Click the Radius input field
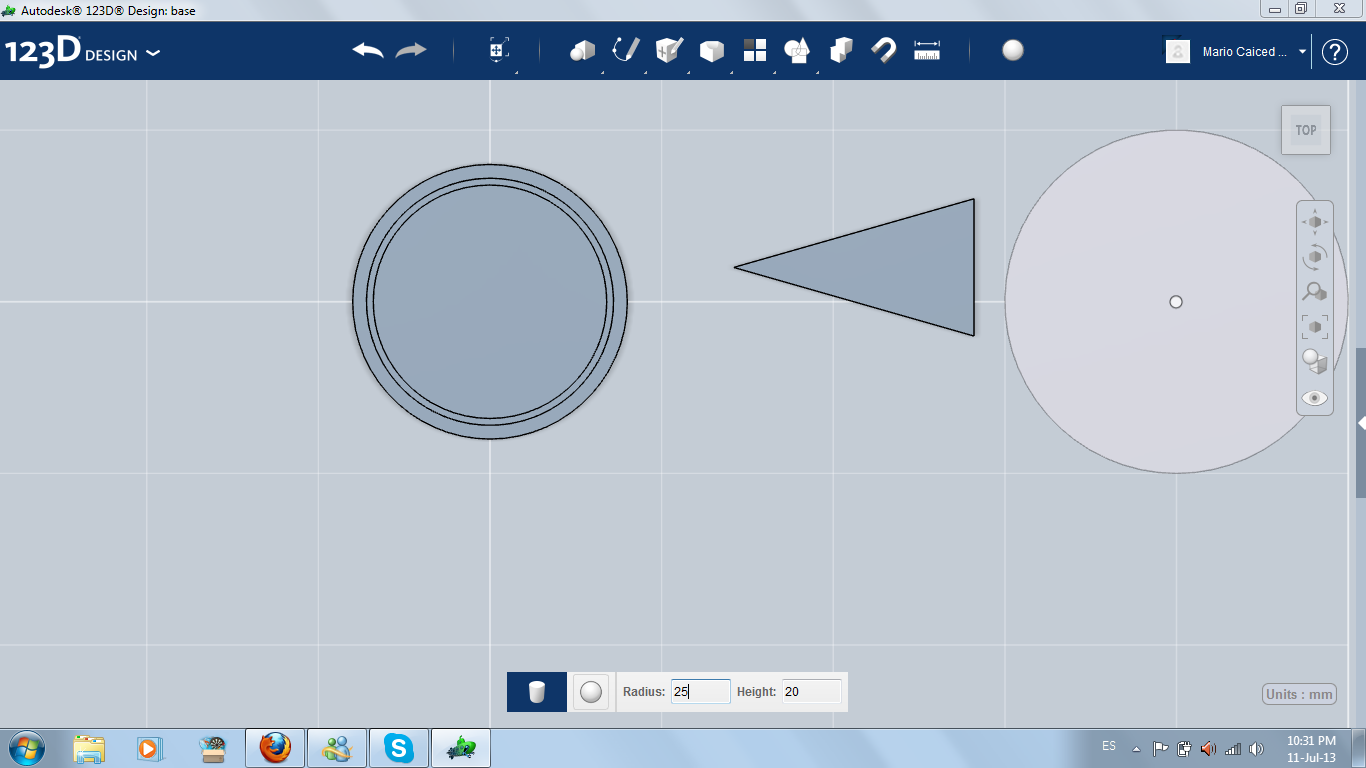 [700, 691]
